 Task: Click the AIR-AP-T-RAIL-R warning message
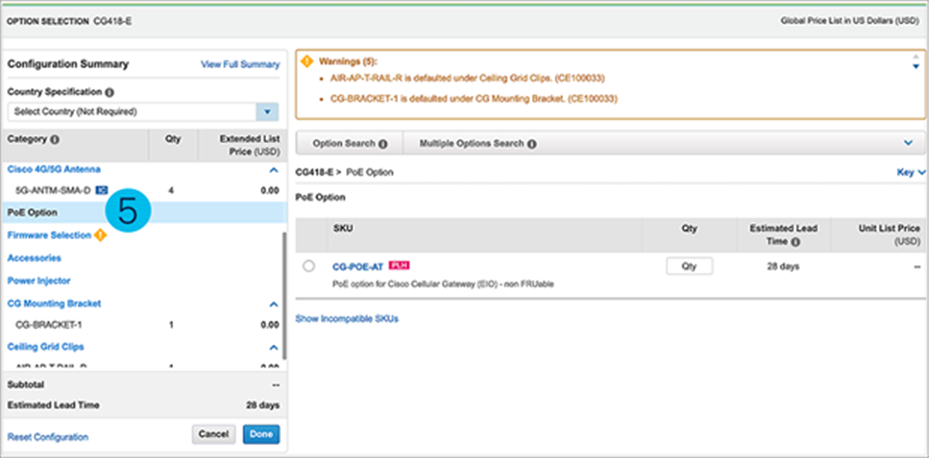(467, 78)
